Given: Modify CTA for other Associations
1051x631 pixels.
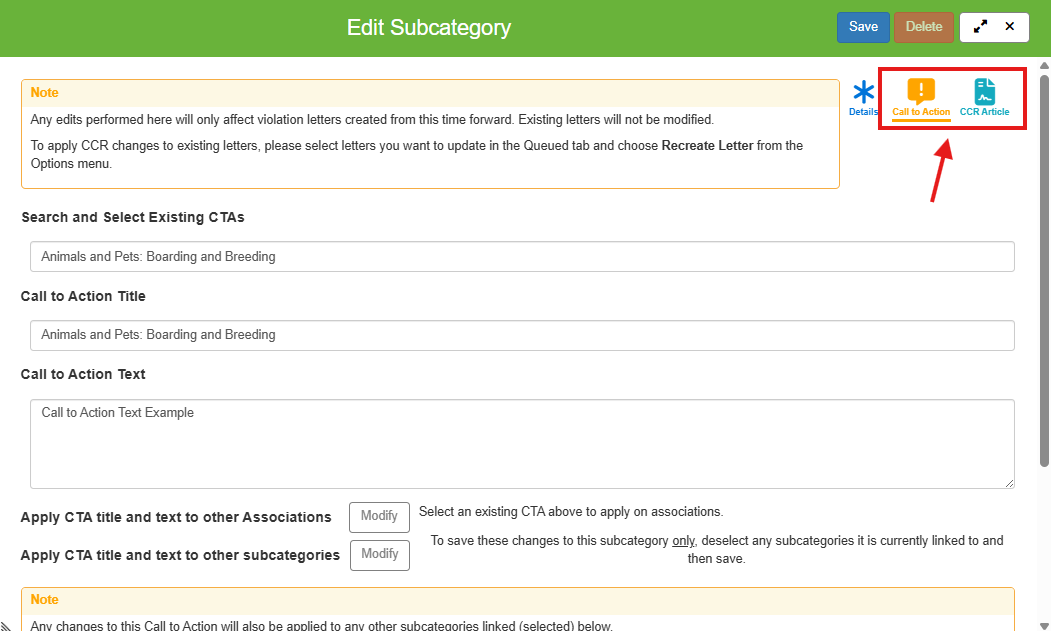Looking at the screenshot, I should (379, 517).
